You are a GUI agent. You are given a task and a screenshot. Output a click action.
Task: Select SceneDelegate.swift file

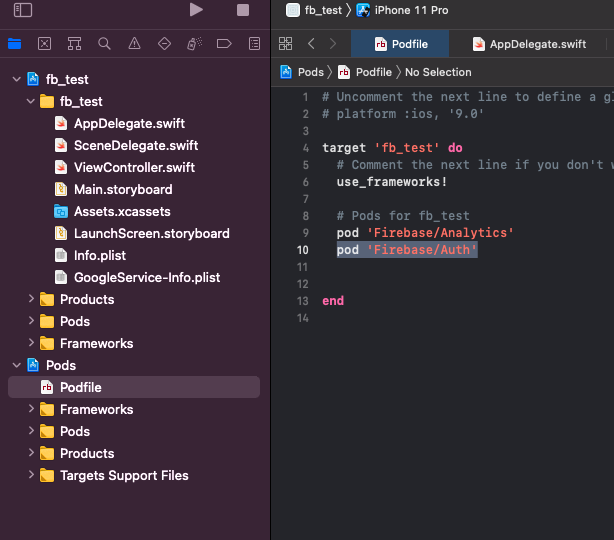click(134, 145)
